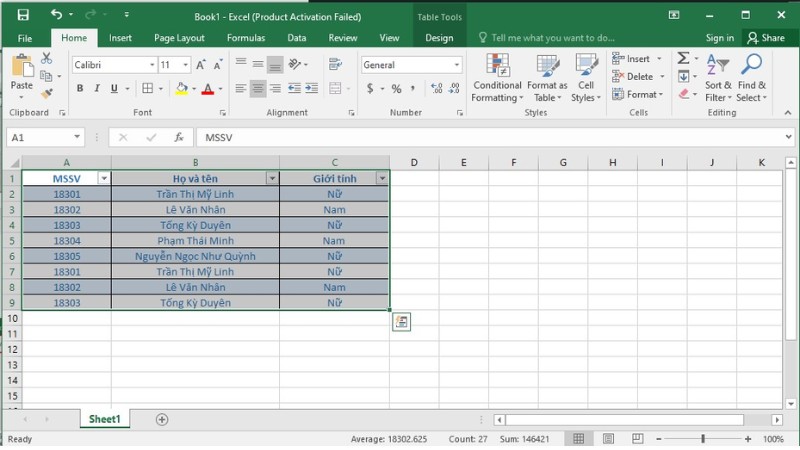
Task: Toggle Wrap Text icon
Action: pos(335,64)
